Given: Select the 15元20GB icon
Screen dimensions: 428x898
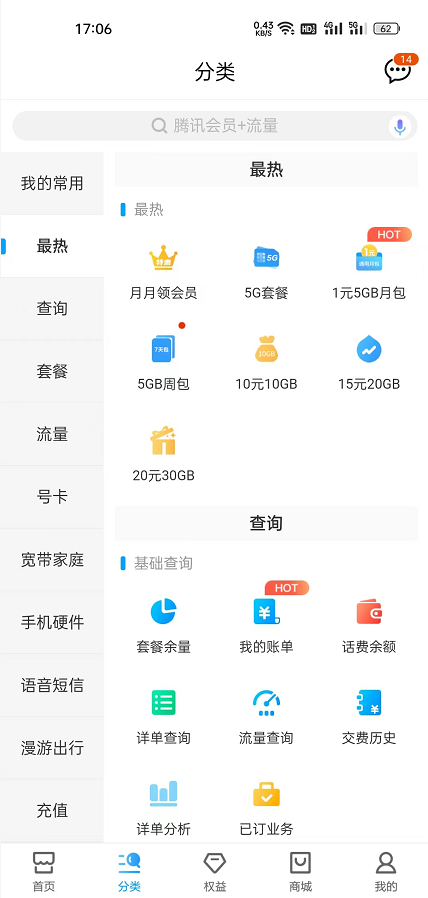Looking at the screenshot, I should (x=369, y=349).
